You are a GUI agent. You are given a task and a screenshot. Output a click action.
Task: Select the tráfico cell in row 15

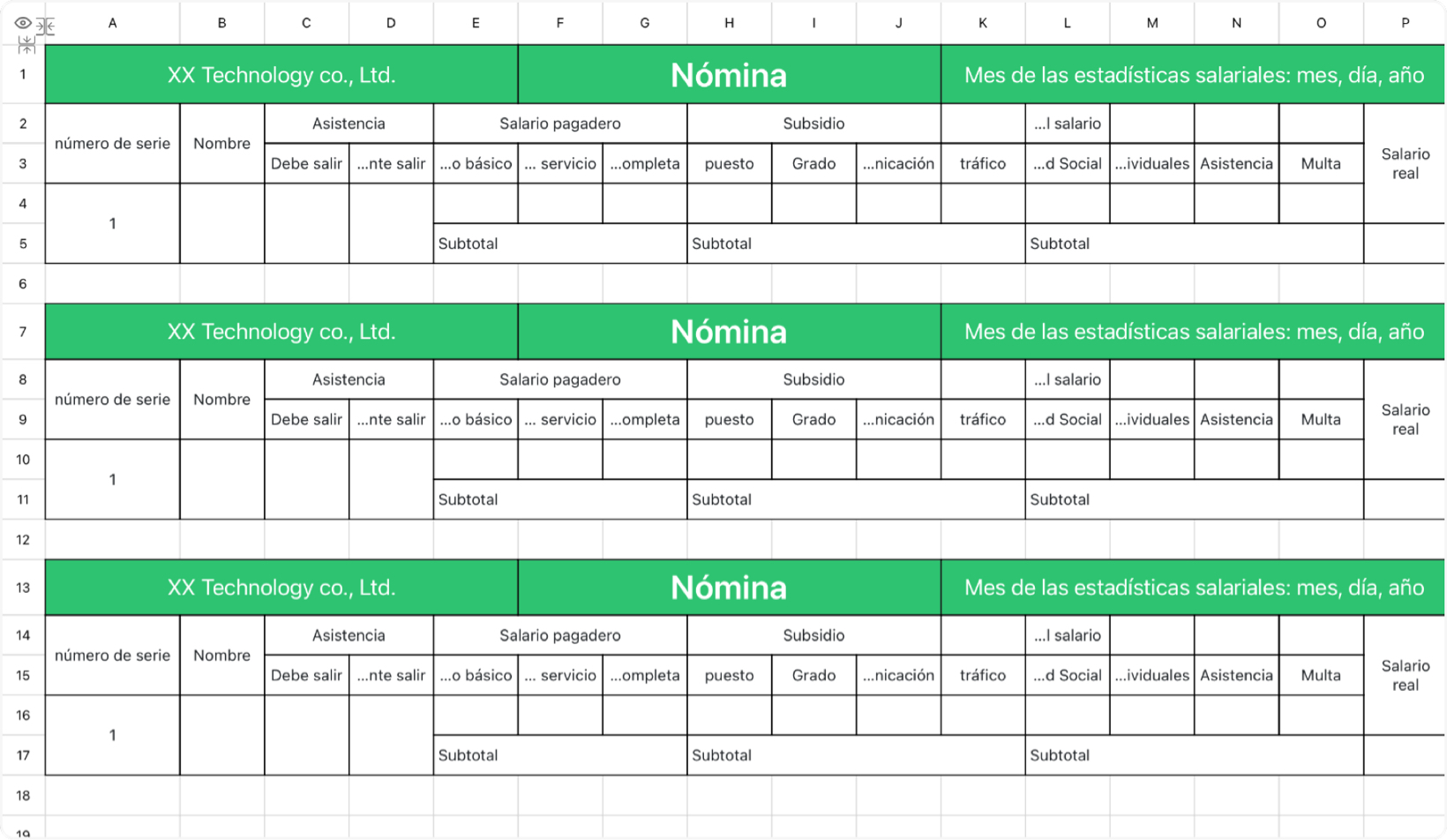tap(983, 675)
